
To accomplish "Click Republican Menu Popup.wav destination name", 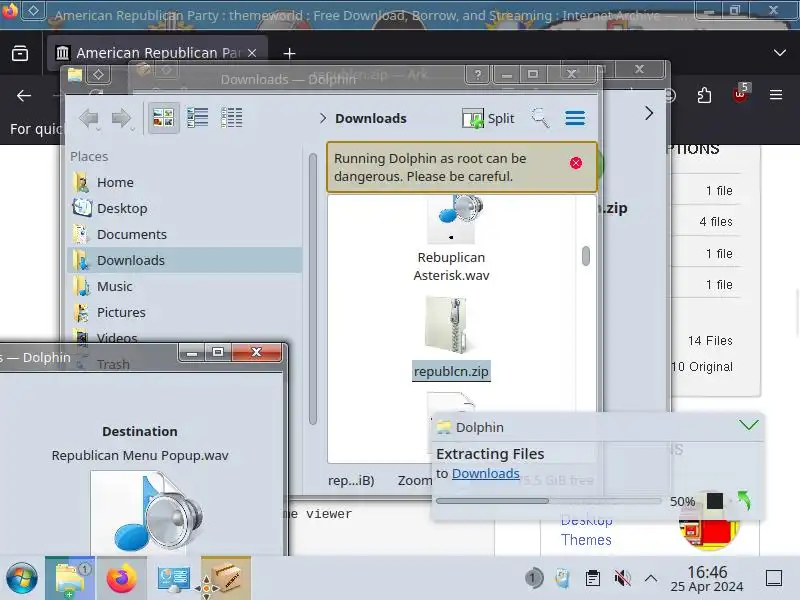I will [140, 456].
